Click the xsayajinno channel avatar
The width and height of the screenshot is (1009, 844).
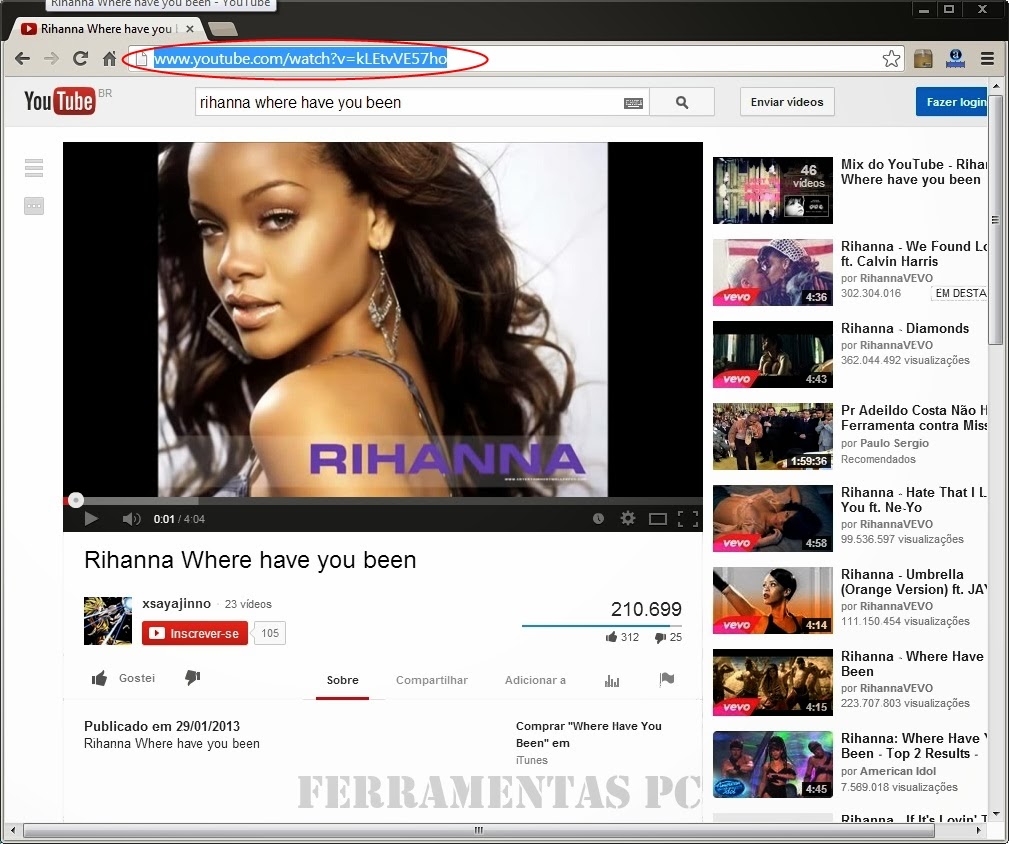pyautogui.click(x=107, y=621)
